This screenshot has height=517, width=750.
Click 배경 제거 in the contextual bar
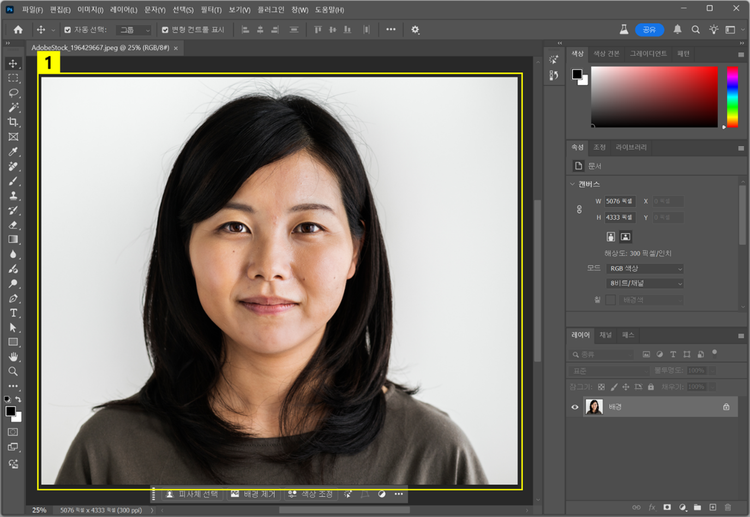(x=254, y=494)
